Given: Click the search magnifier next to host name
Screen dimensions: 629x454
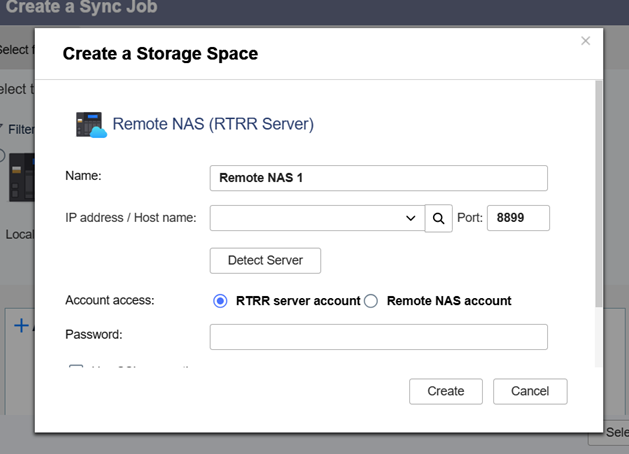Looking at the screenshot, I should (x=438, y=218).
